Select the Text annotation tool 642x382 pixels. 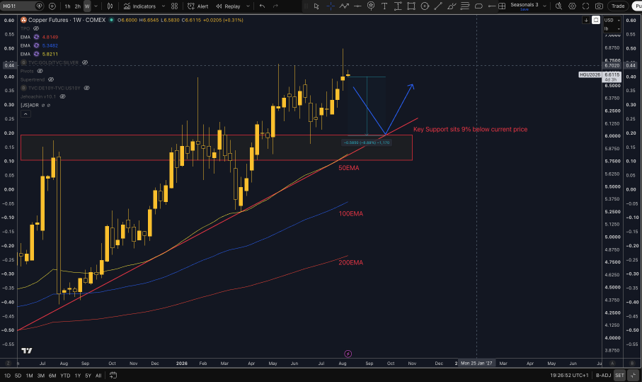tap(384, 6)
